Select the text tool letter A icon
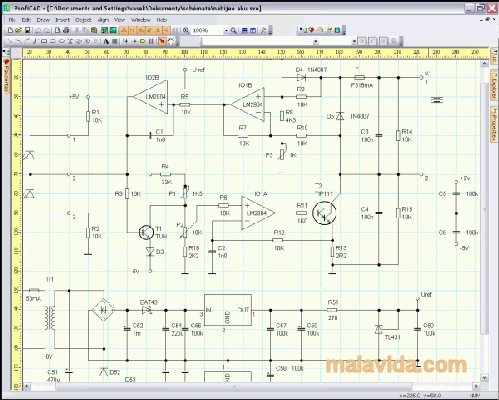This screenshot has height=400, width=499. 106,41
